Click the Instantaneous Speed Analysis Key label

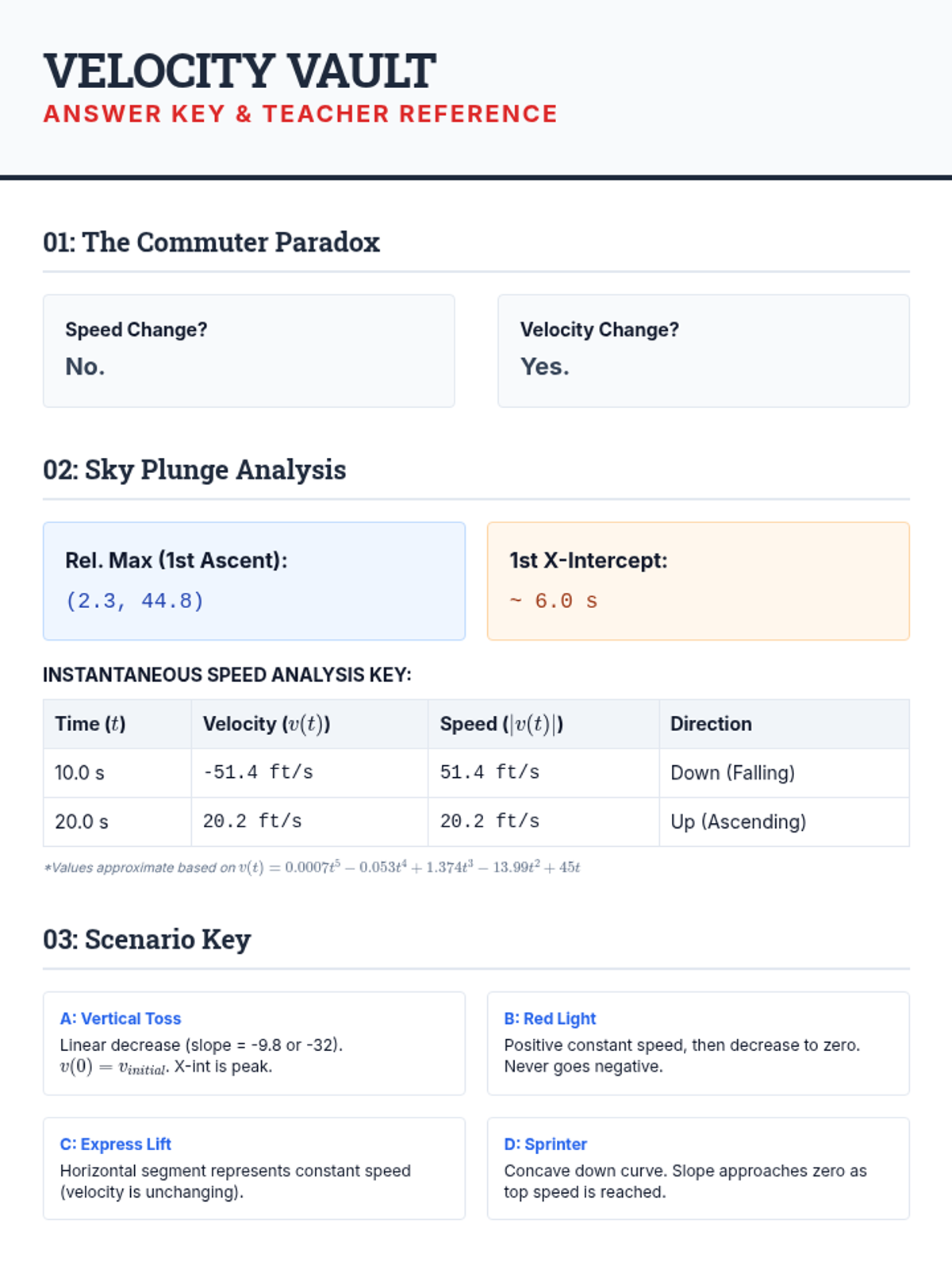coord(227,675)
